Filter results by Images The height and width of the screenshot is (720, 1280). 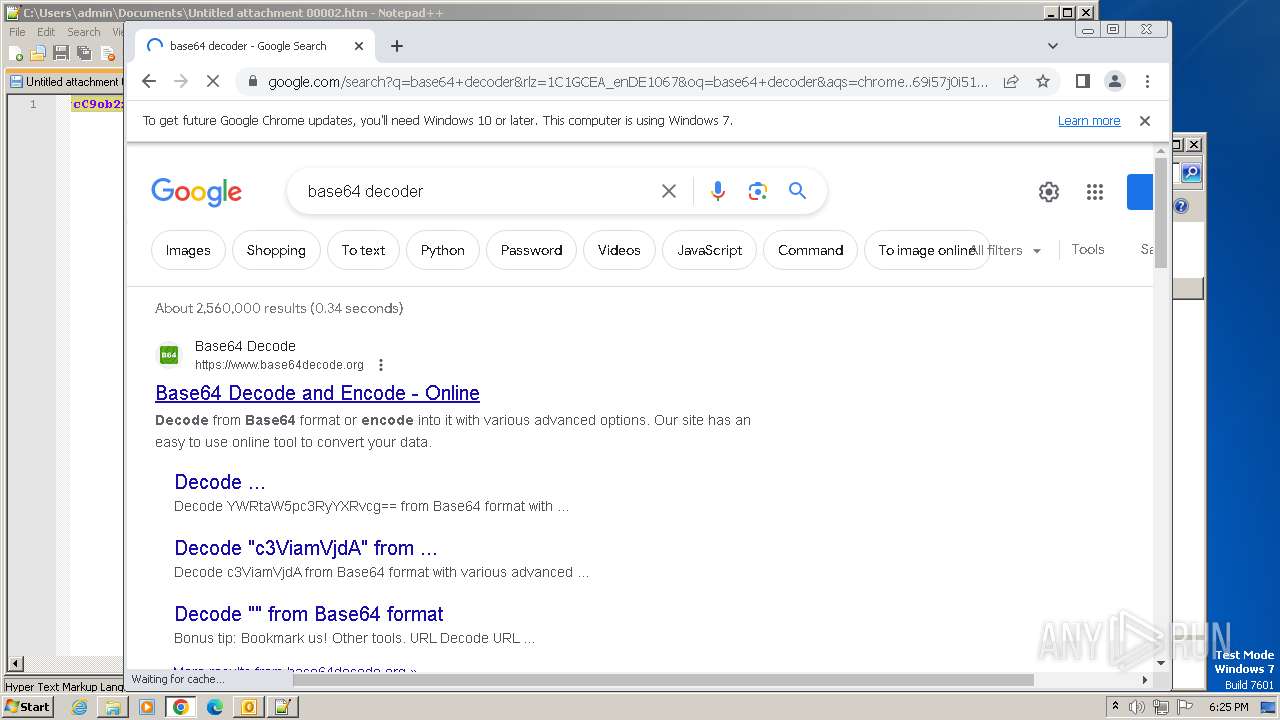point(188,250)
